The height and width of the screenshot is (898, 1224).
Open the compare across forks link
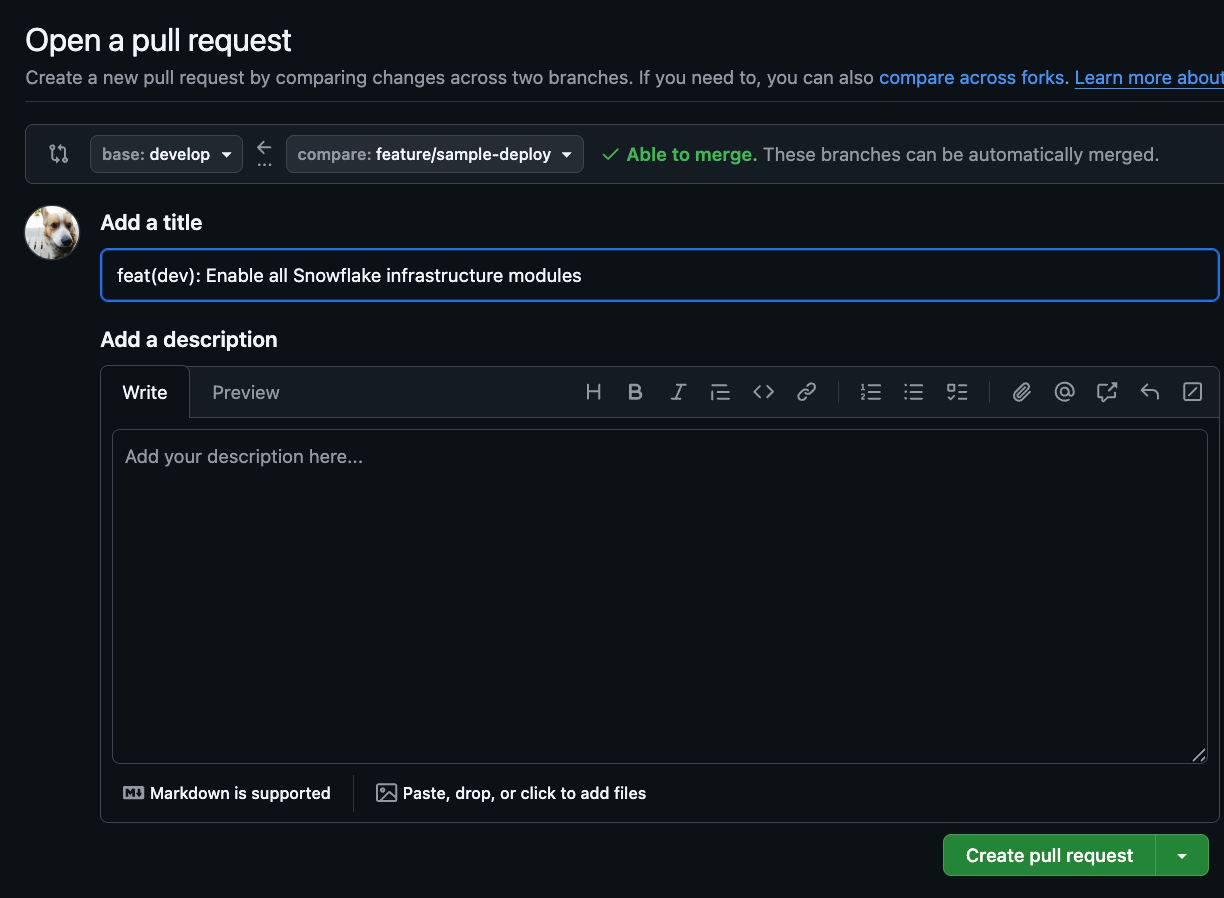coord(972,78)
